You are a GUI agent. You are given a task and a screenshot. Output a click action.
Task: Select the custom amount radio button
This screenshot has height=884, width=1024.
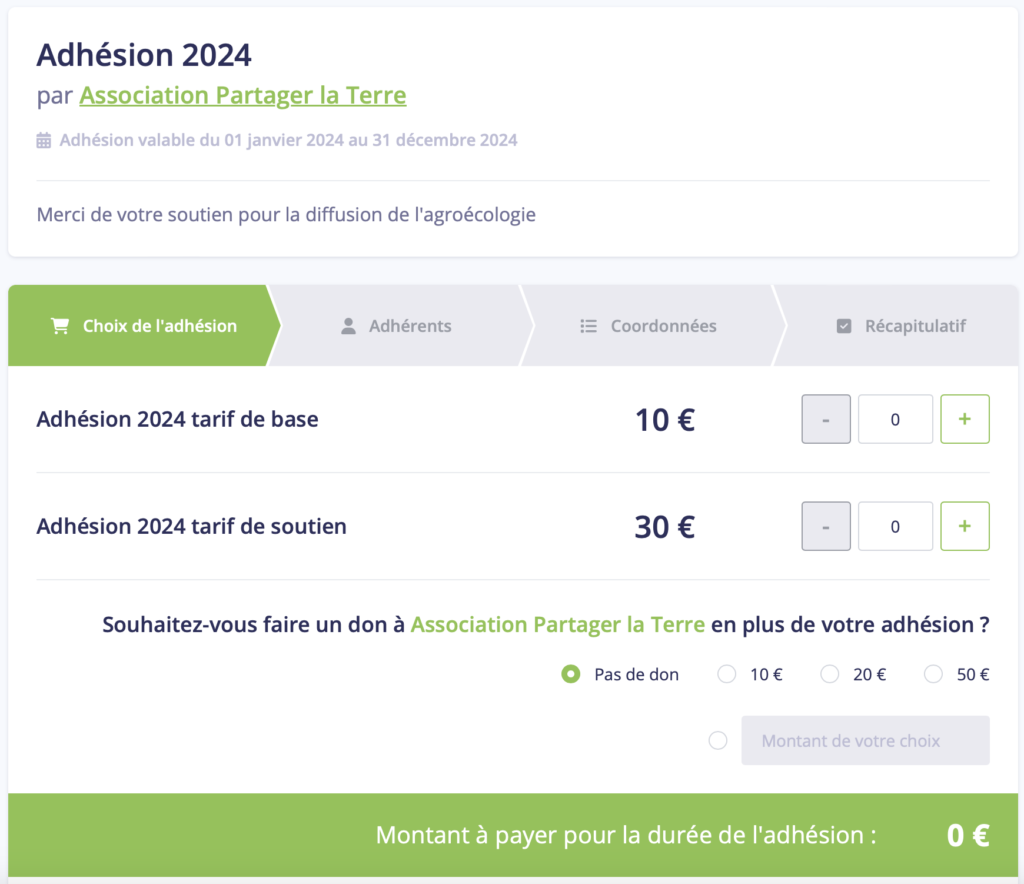(x=718, y=740)
